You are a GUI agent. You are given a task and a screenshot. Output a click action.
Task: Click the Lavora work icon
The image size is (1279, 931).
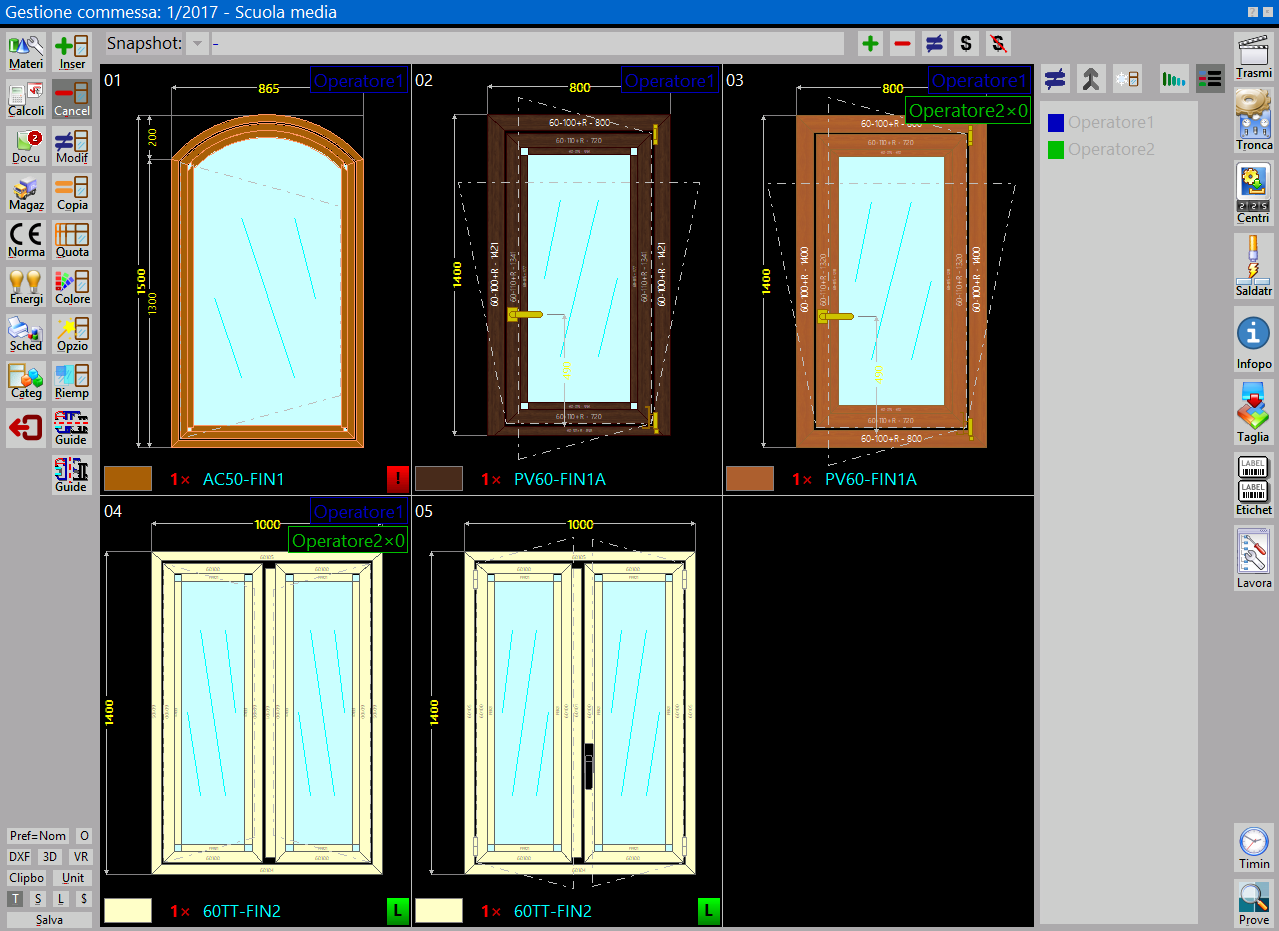1254,558
